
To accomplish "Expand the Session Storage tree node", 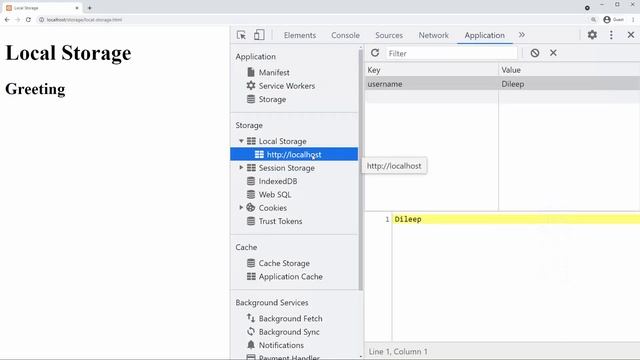I will [x=241, y=168].
